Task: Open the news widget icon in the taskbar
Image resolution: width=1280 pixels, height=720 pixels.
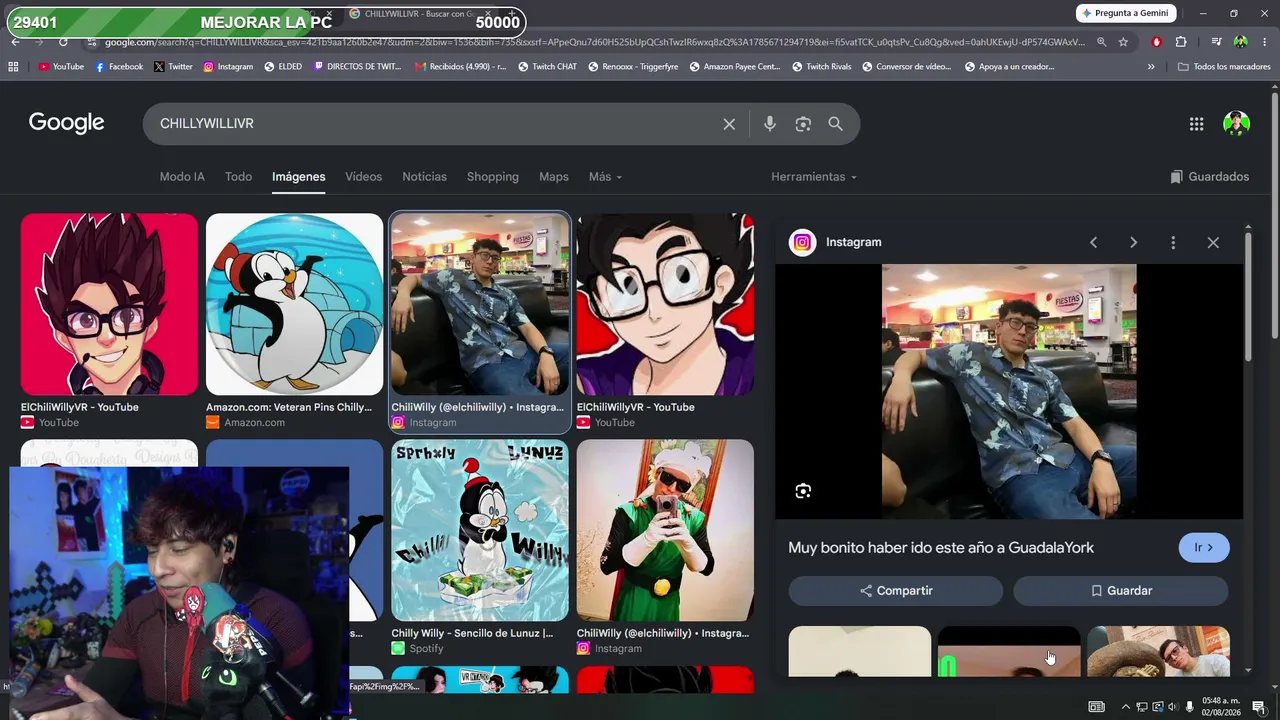Action: (x=1097, y=707)
